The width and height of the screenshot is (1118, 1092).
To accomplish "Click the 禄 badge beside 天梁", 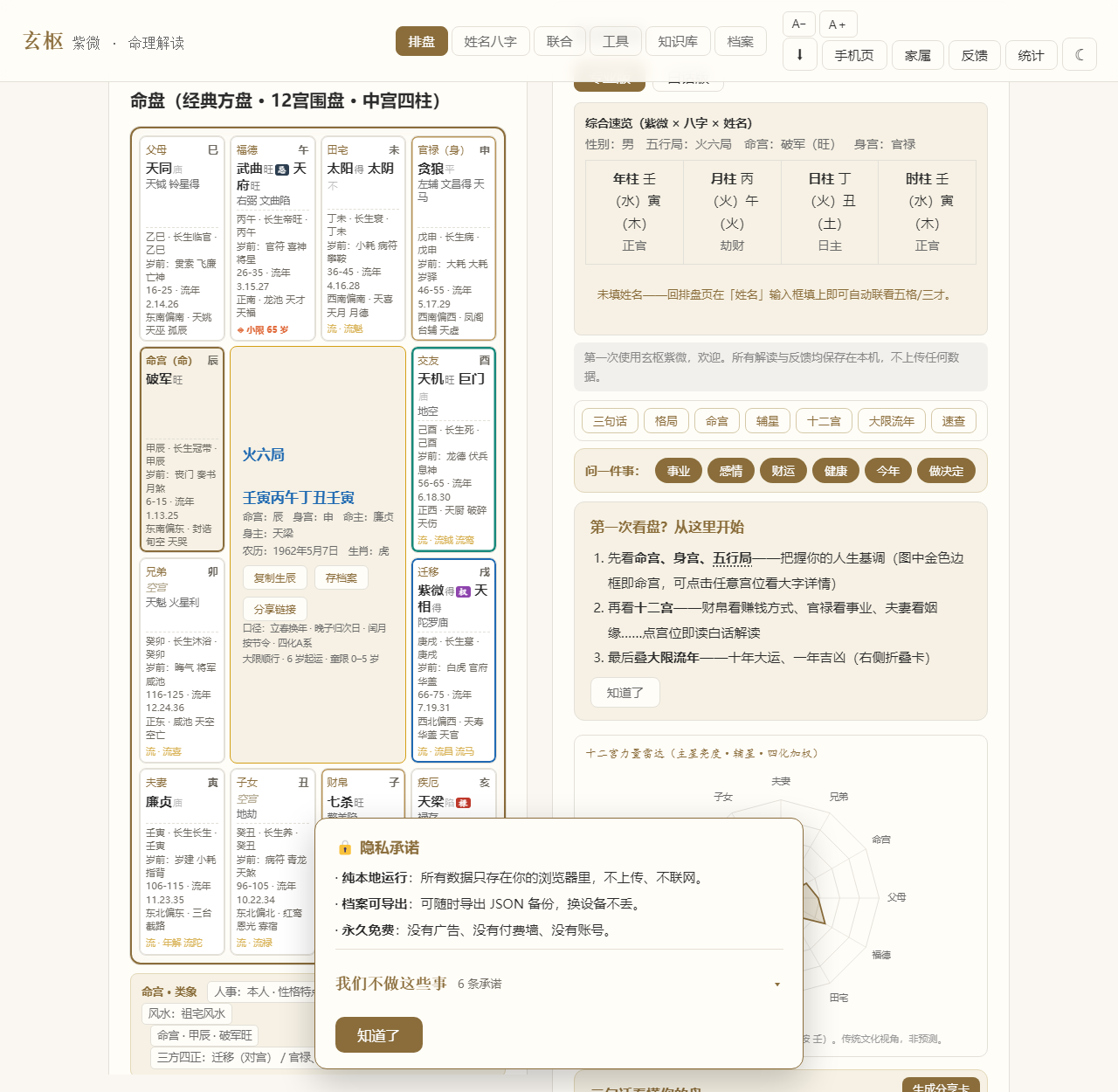I will 464,802.
